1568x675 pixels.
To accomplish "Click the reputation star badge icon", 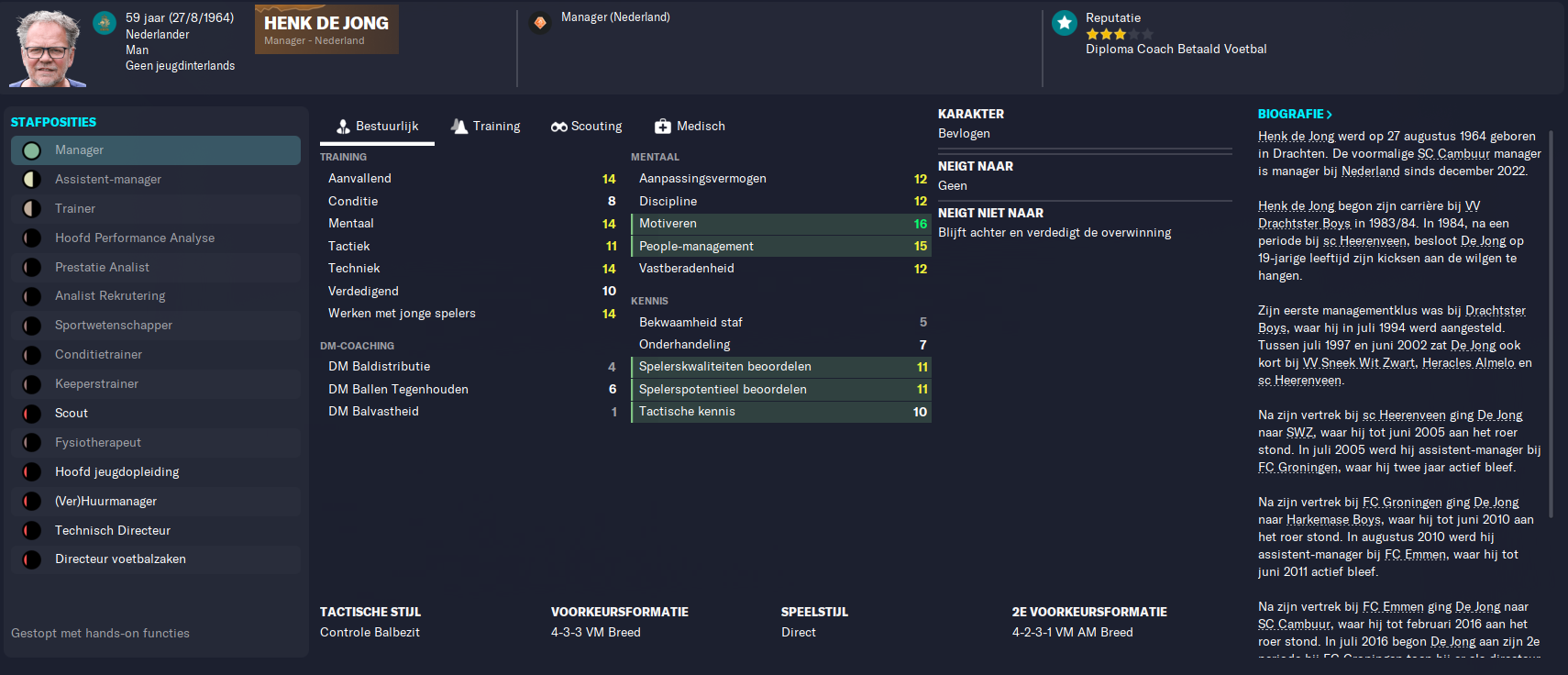I will coord(1065,23).
